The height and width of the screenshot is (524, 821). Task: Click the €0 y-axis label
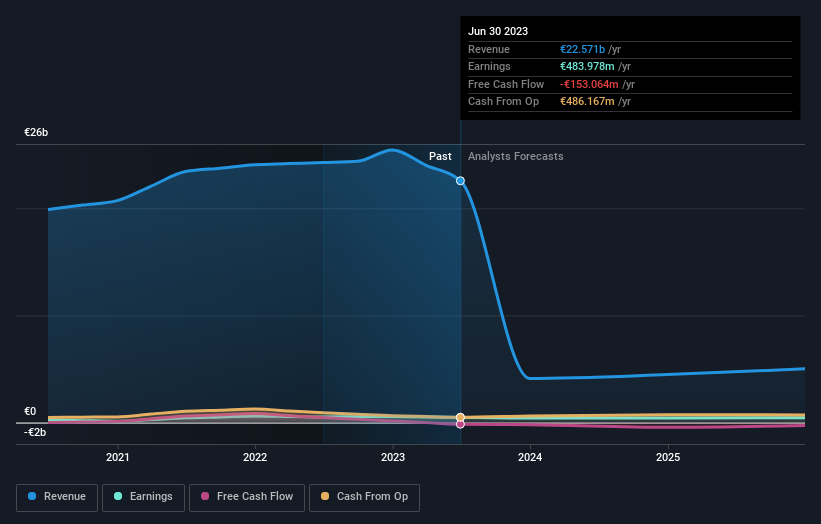30,411
